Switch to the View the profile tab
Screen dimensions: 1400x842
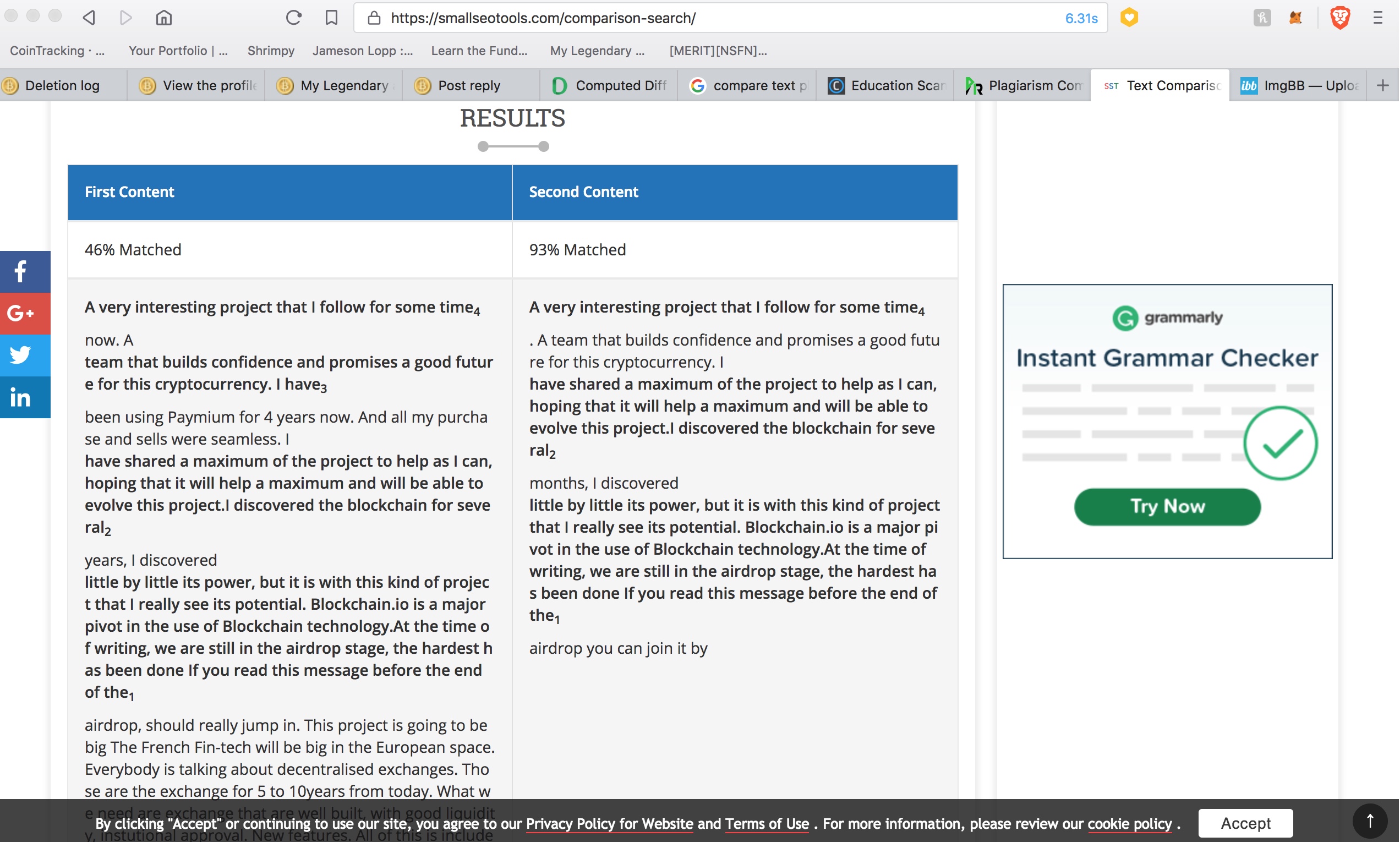click(196, 85)
